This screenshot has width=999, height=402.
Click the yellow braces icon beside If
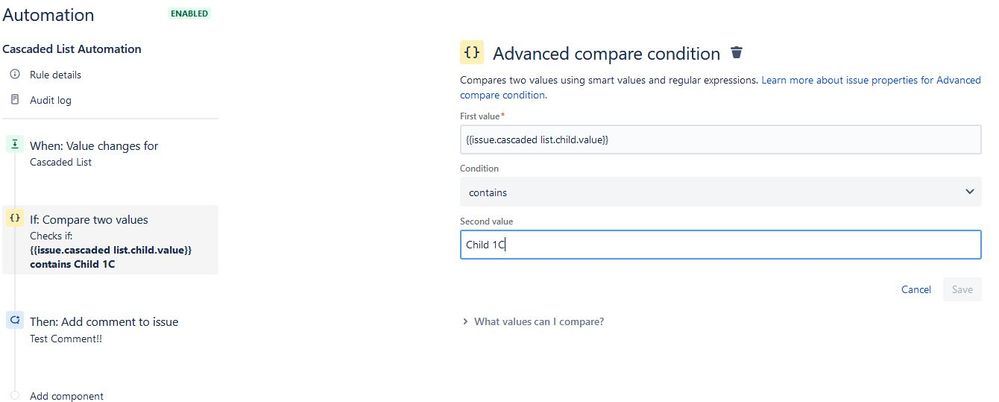coord(15,219)
